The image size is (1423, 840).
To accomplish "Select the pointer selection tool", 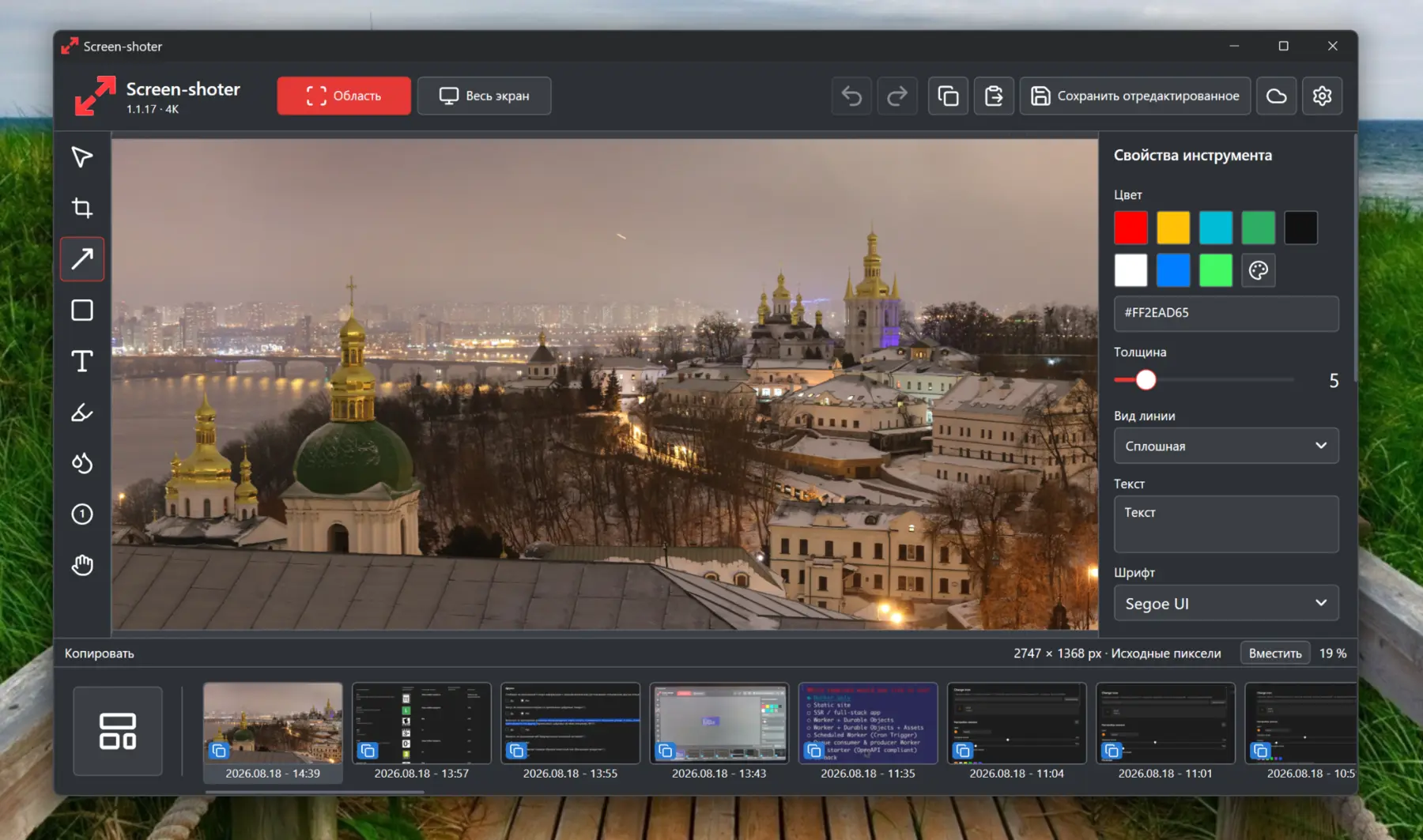I will tap(82, 157).
